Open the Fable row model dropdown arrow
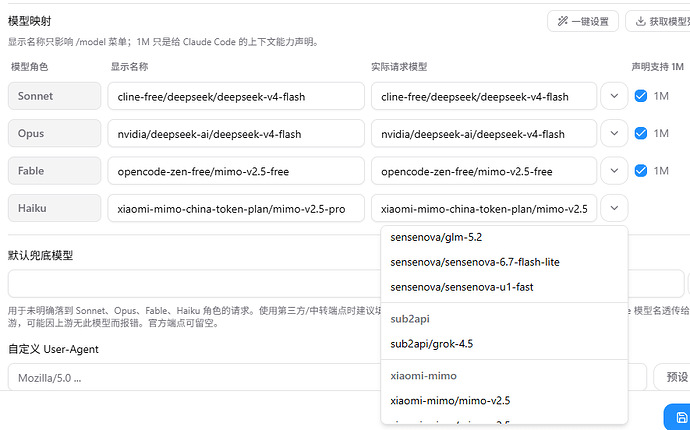 [614, 170]
